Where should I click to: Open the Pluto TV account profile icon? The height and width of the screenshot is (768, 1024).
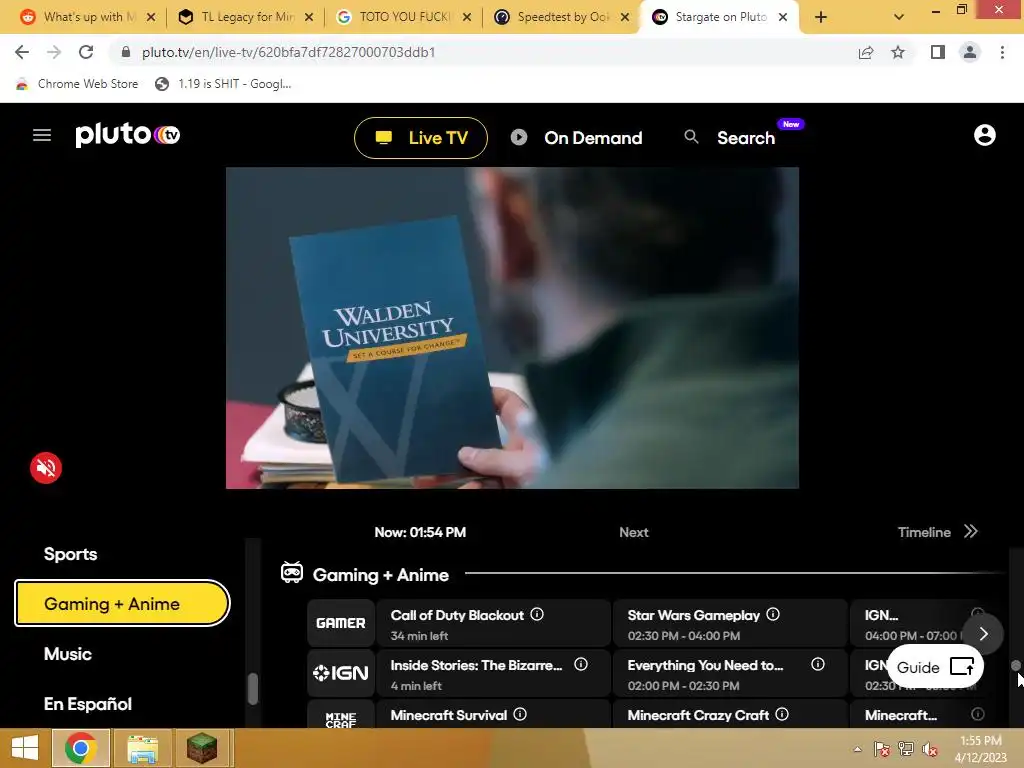pos(984,135)
